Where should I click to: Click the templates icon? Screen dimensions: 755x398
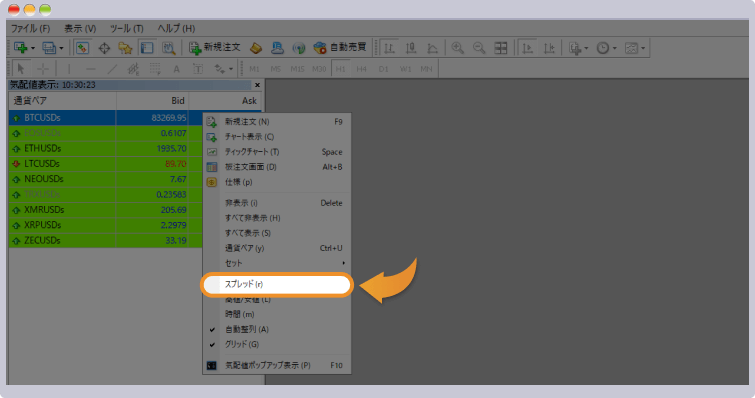click(631, 48)
